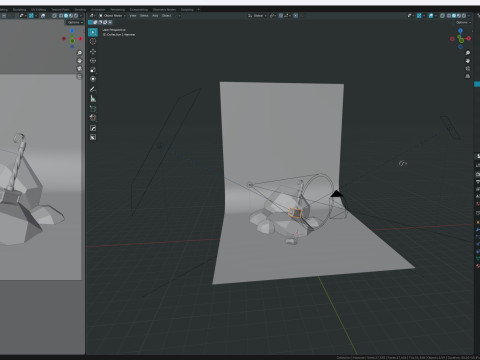Click pan hand icon in left viewport
480x360 pixels.
[x=79, y=61]
